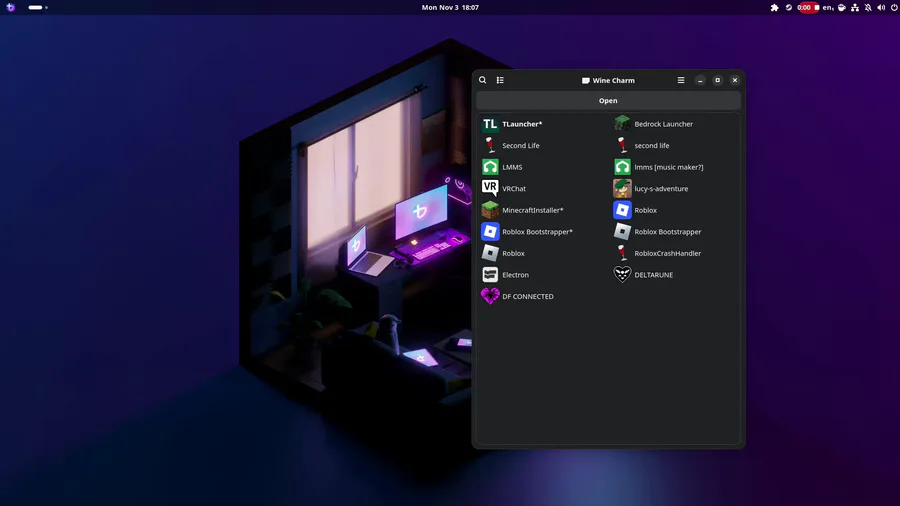Screen dimensions: 900x506
Task: Select the TLauncher* entry icon
Action: tap(490, 124)
